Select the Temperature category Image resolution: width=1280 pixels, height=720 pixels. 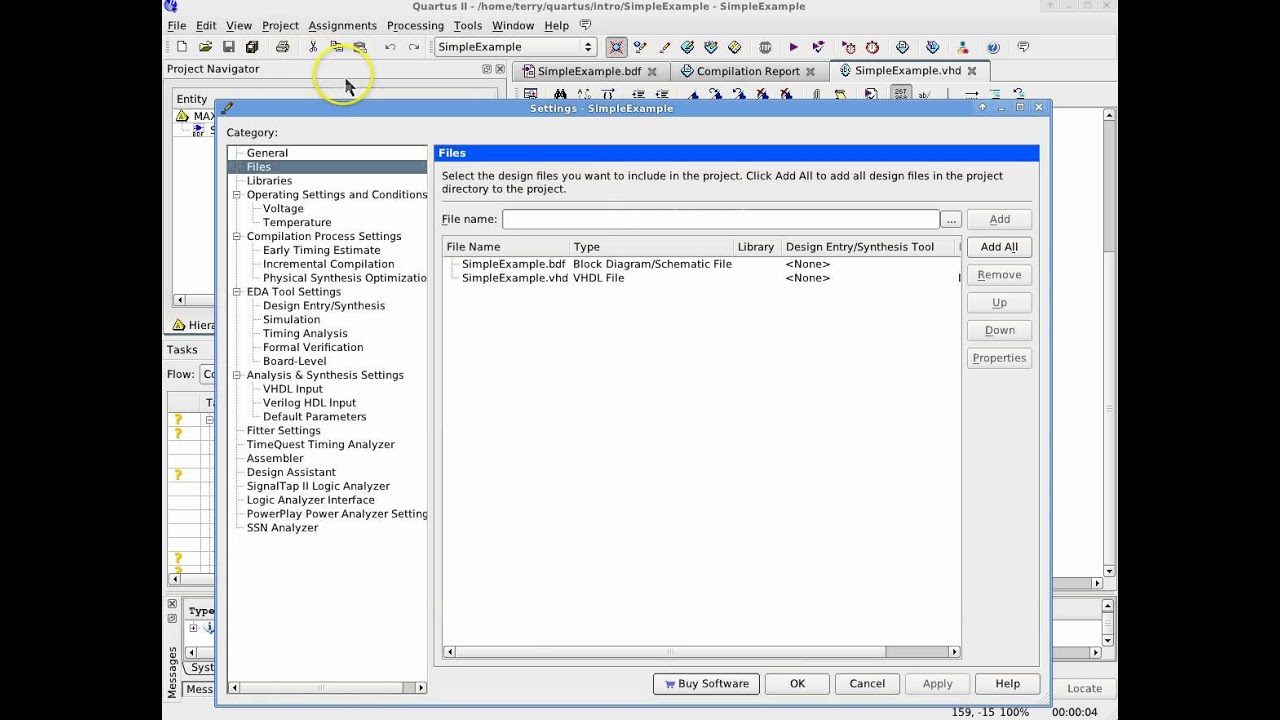point(297,223)
